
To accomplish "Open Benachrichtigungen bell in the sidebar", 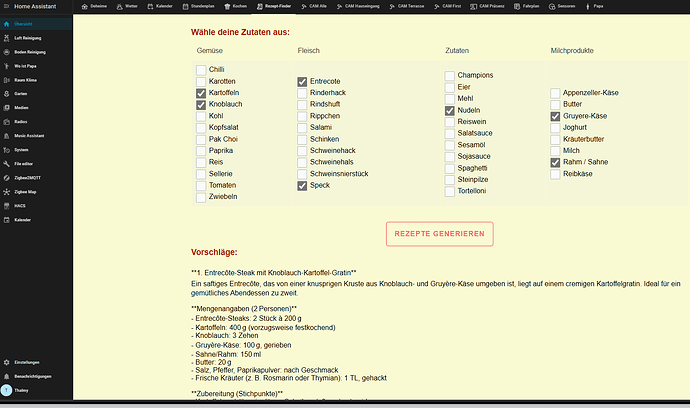I will (x=6, y=377).
